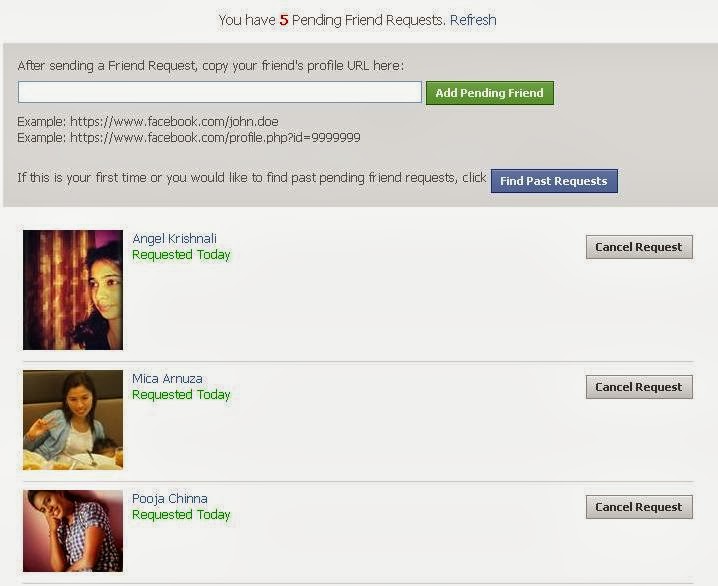The height and width of the screenshot is (586, 718).
Task: Click the Refresh link
Action: pyautogui.click(x=473, y=20)
